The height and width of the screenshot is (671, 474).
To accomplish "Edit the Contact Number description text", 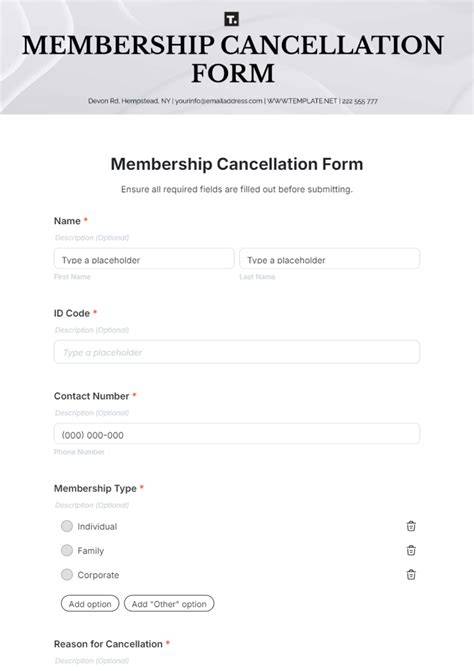I will (92, 413).
